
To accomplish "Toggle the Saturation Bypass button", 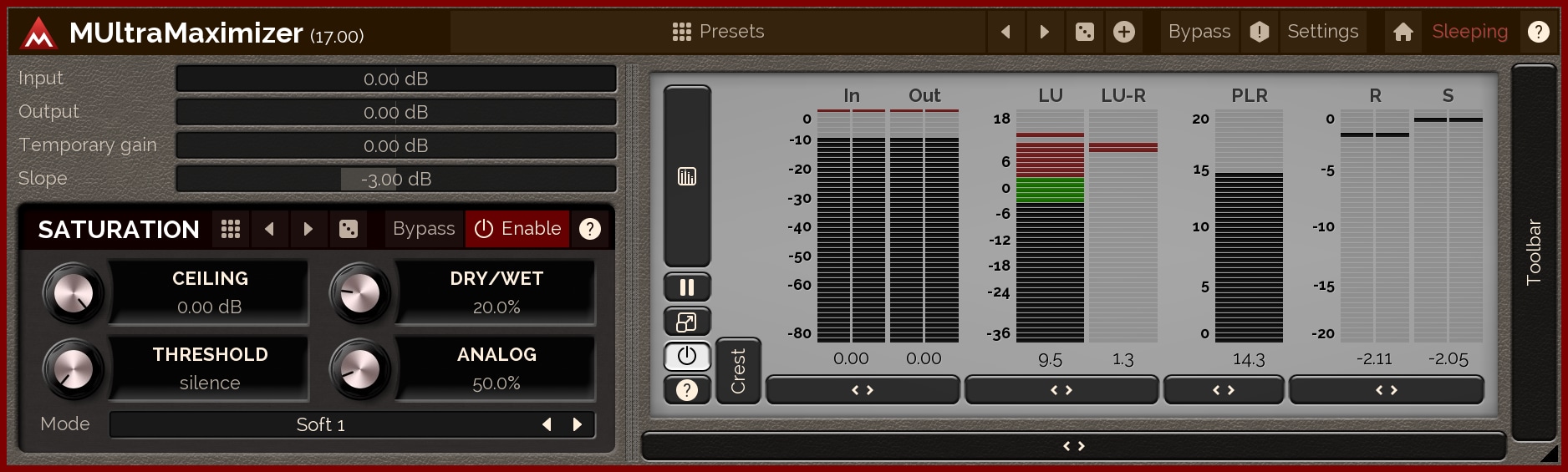I will coord(424,229).
